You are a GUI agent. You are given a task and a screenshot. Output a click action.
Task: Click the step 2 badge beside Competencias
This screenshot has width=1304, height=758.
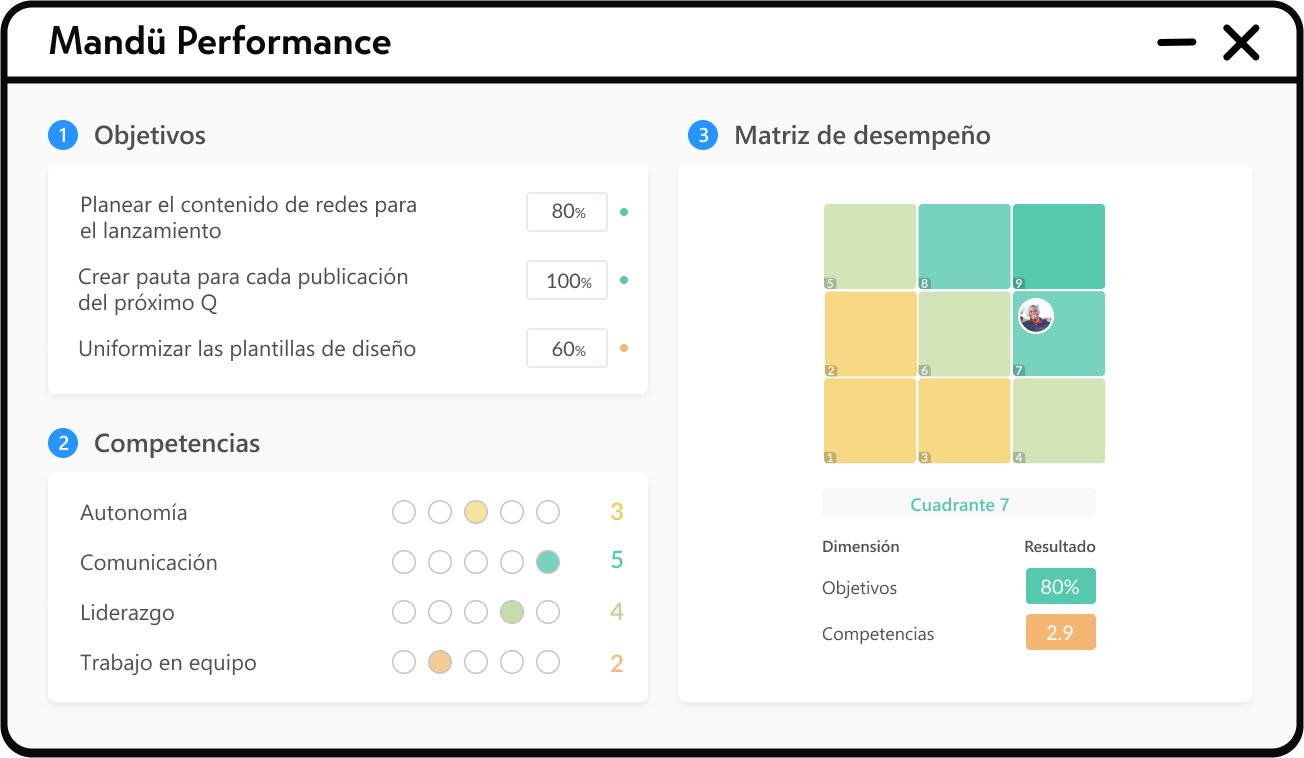(x=63, y=443)
